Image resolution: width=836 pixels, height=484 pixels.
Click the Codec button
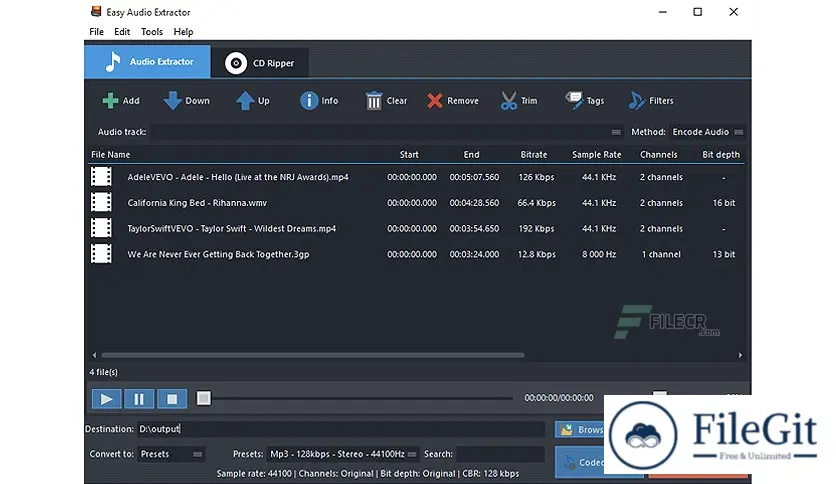pos(580,462)
